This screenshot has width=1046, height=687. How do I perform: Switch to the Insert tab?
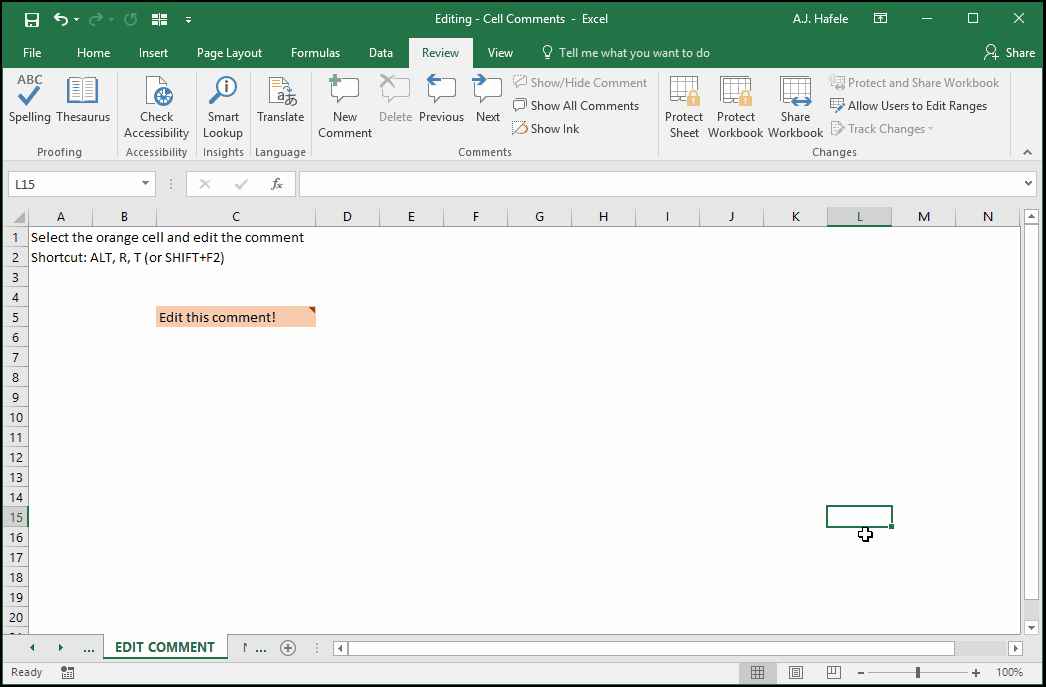pyautogui.click(x=153, y=53)
